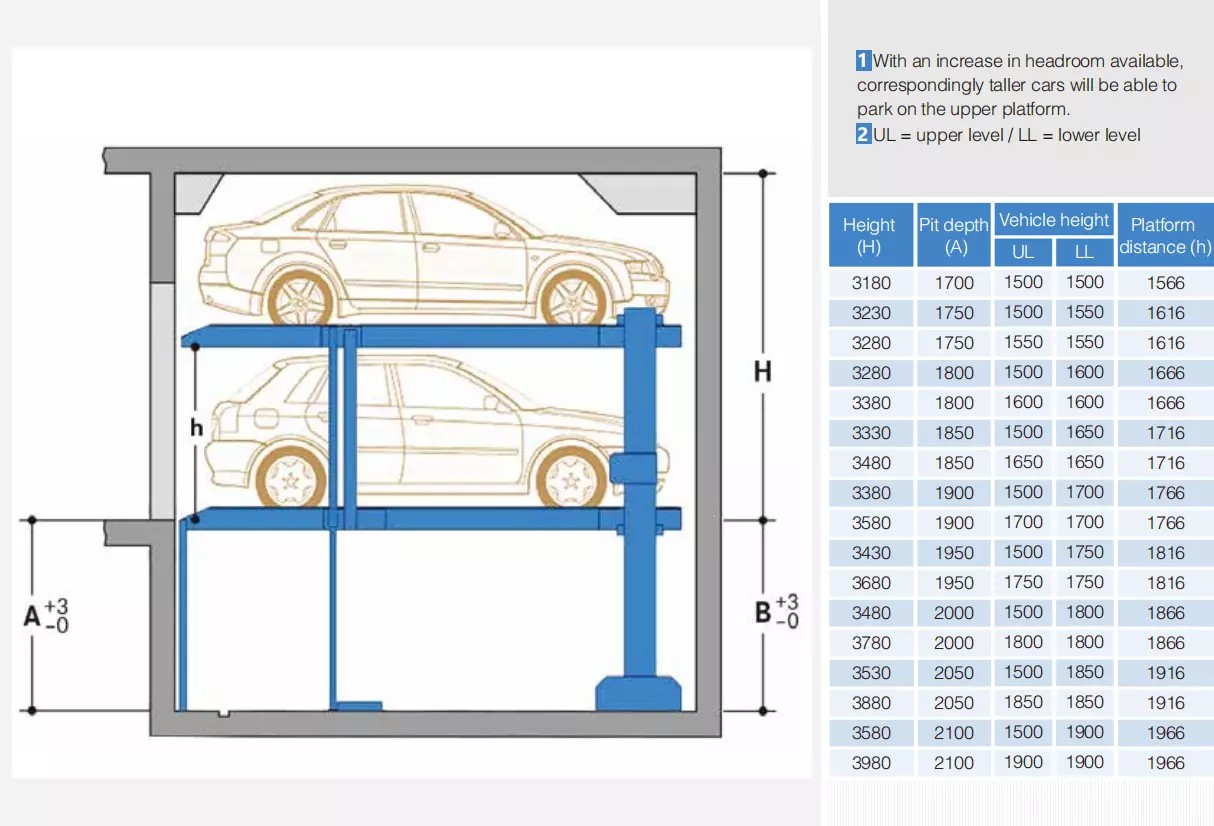
Task: Click the B dimension label
Action: tap(764, 612)
